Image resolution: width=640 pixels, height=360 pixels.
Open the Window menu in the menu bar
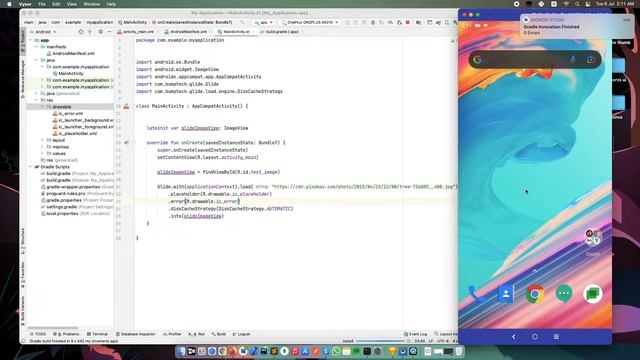[92, 4]
